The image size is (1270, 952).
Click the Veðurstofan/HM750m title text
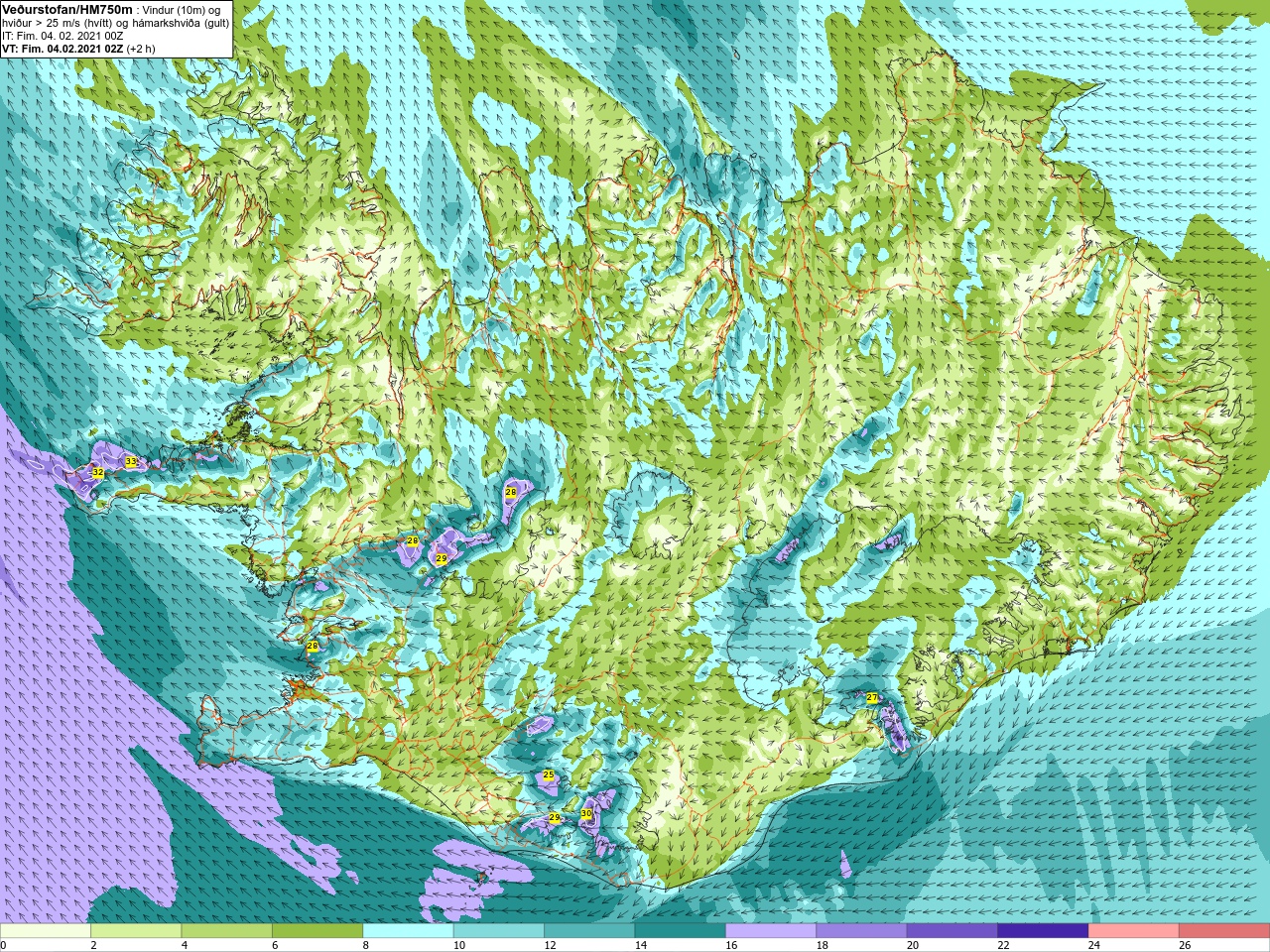(66, 10)
